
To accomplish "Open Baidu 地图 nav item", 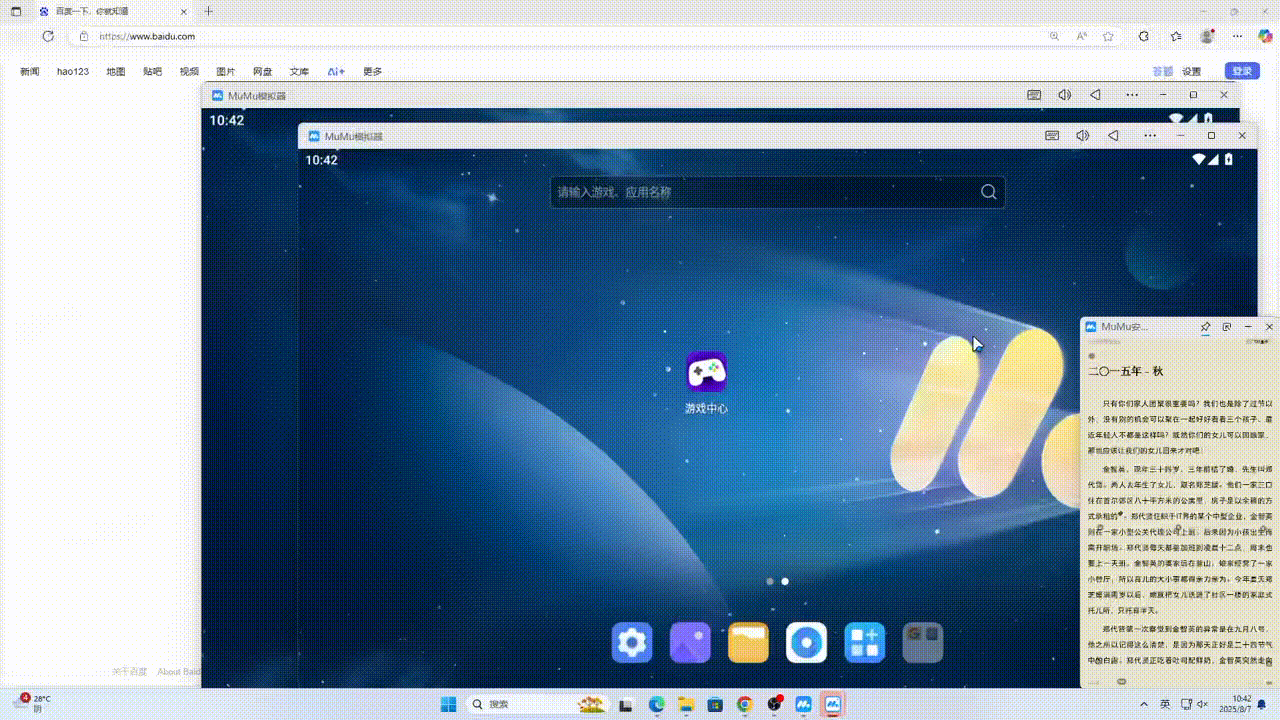I will click(116, 72).
